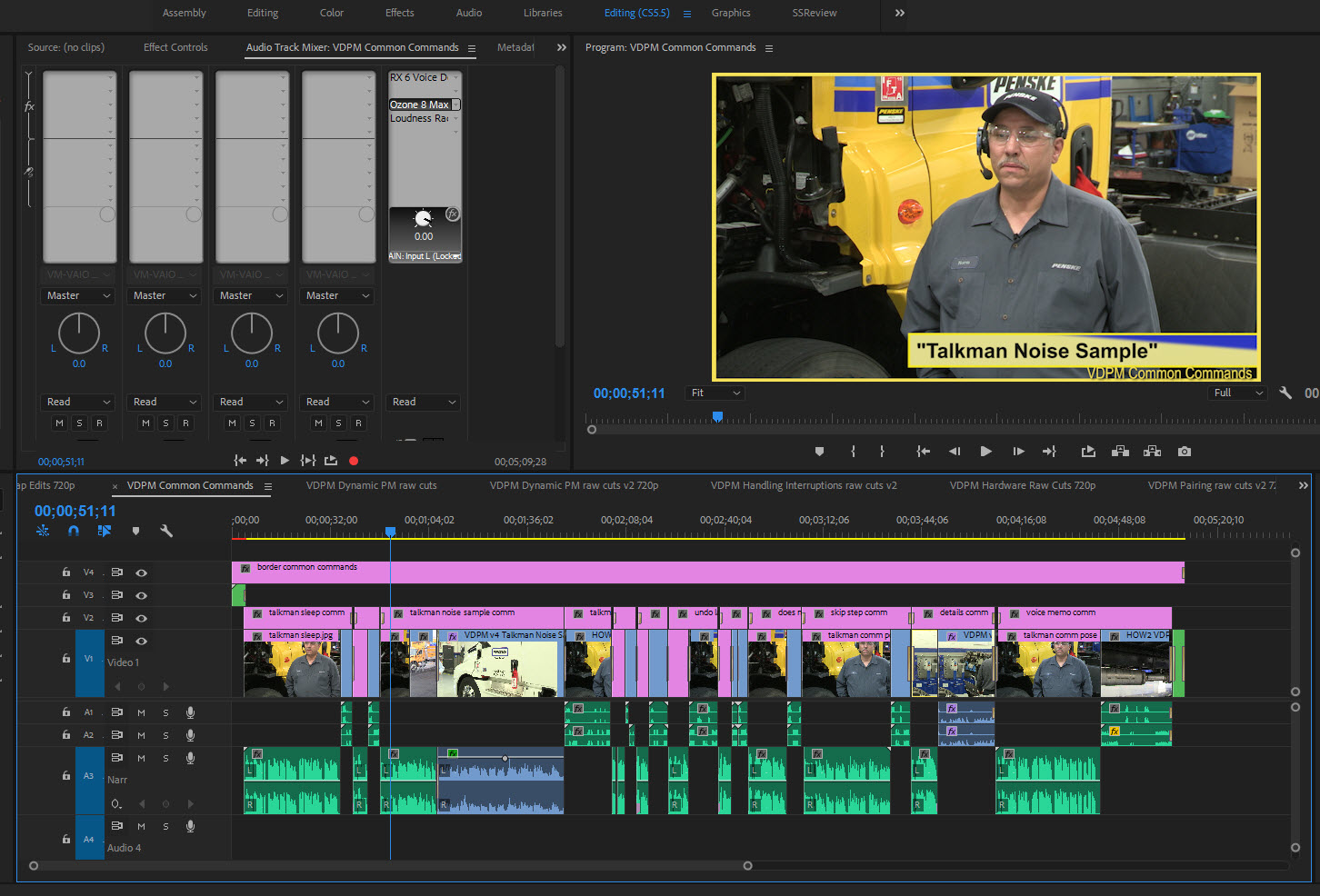Click the timeline horizontal zoom scrollbar
This screenshot has width=1320, height=896.
(391, 866)
